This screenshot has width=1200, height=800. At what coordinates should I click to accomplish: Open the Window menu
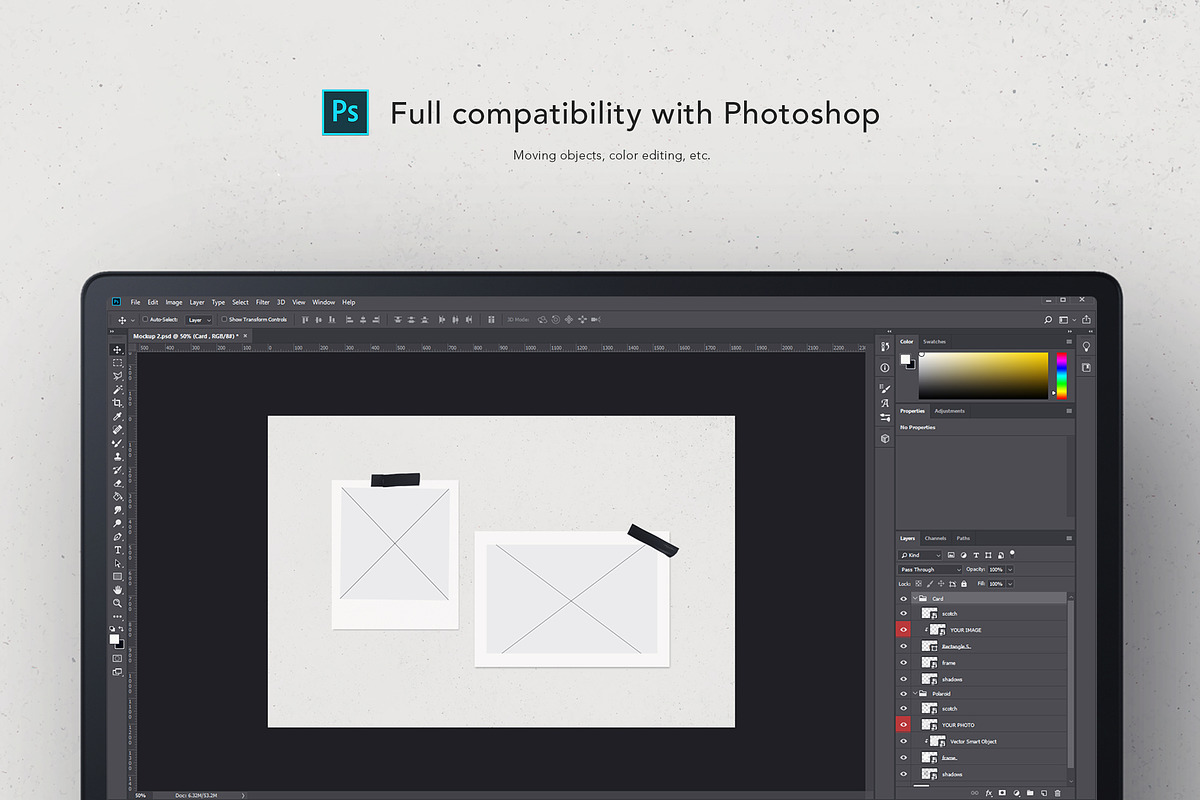[323, 302]
